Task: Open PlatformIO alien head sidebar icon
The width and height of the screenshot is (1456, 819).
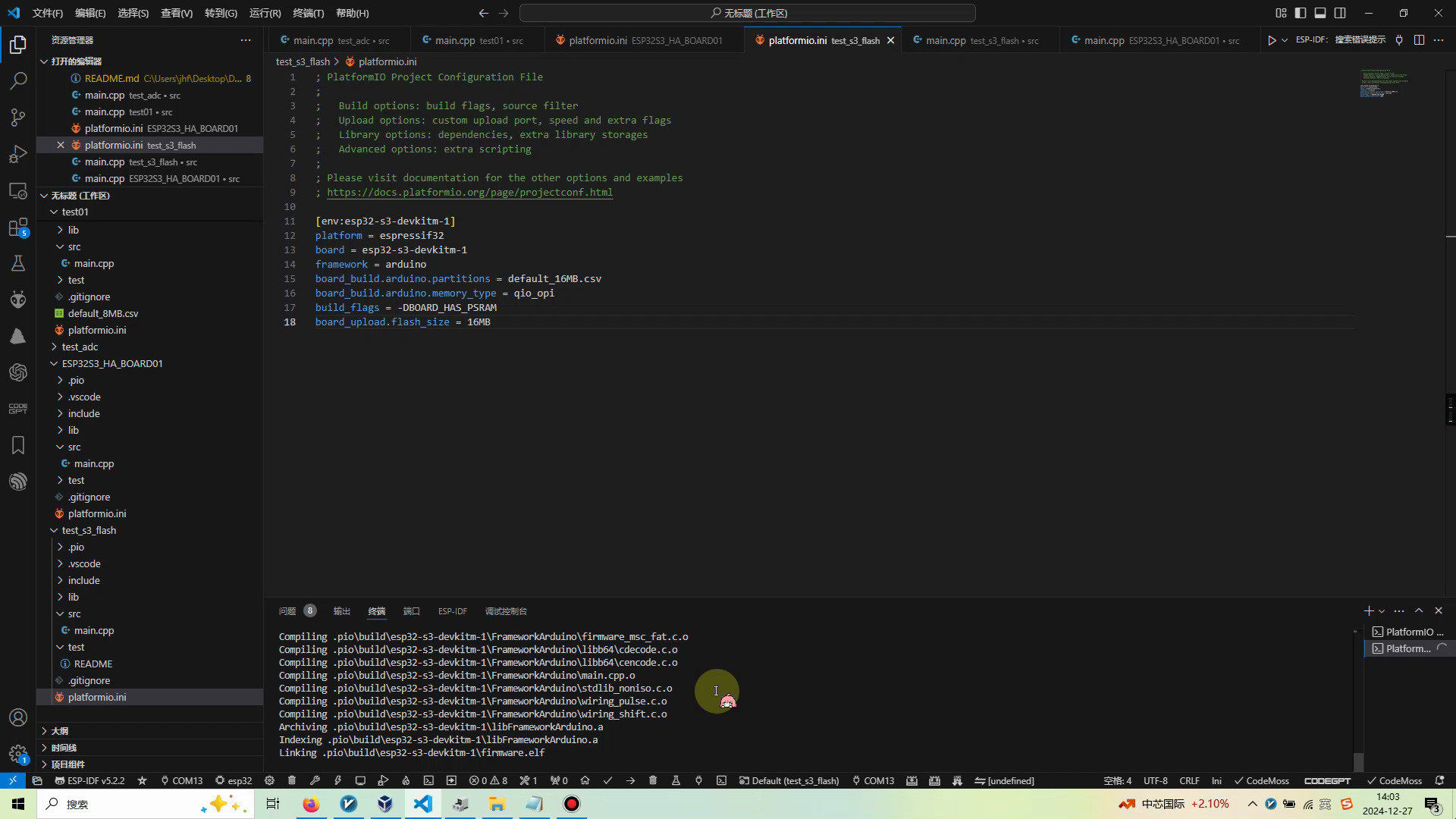Action: 18,300
